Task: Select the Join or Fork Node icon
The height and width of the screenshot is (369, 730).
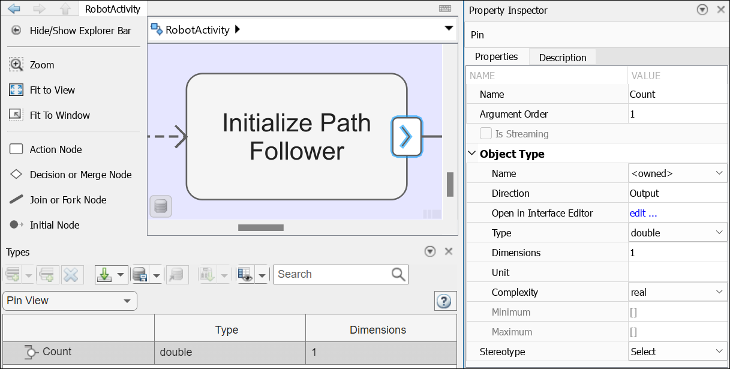Action: click(16, 200)
